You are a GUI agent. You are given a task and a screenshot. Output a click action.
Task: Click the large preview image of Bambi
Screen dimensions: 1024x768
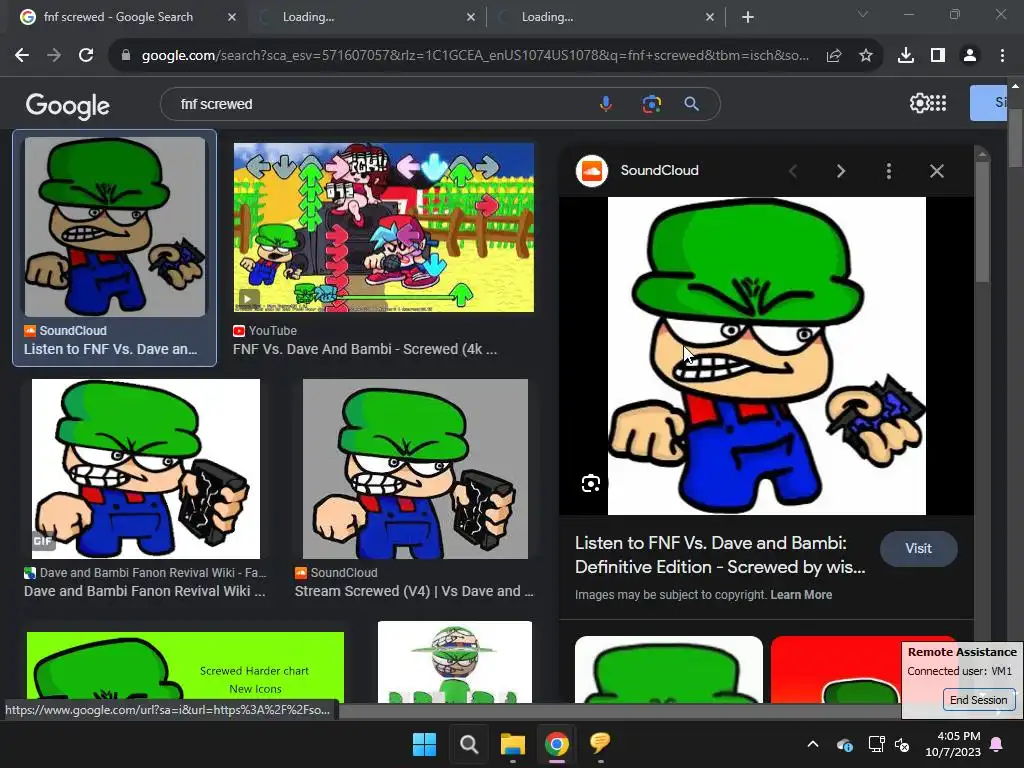click(x=767, y=356)
